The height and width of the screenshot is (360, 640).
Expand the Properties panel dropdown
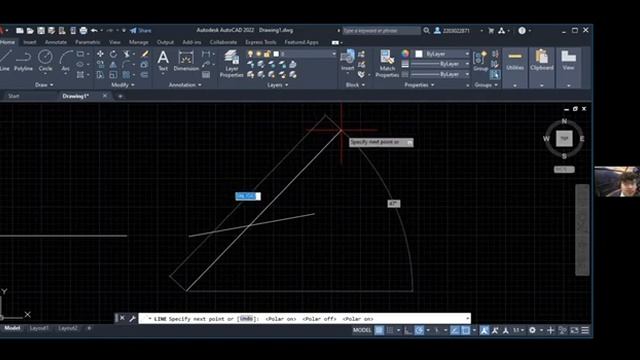419,85
